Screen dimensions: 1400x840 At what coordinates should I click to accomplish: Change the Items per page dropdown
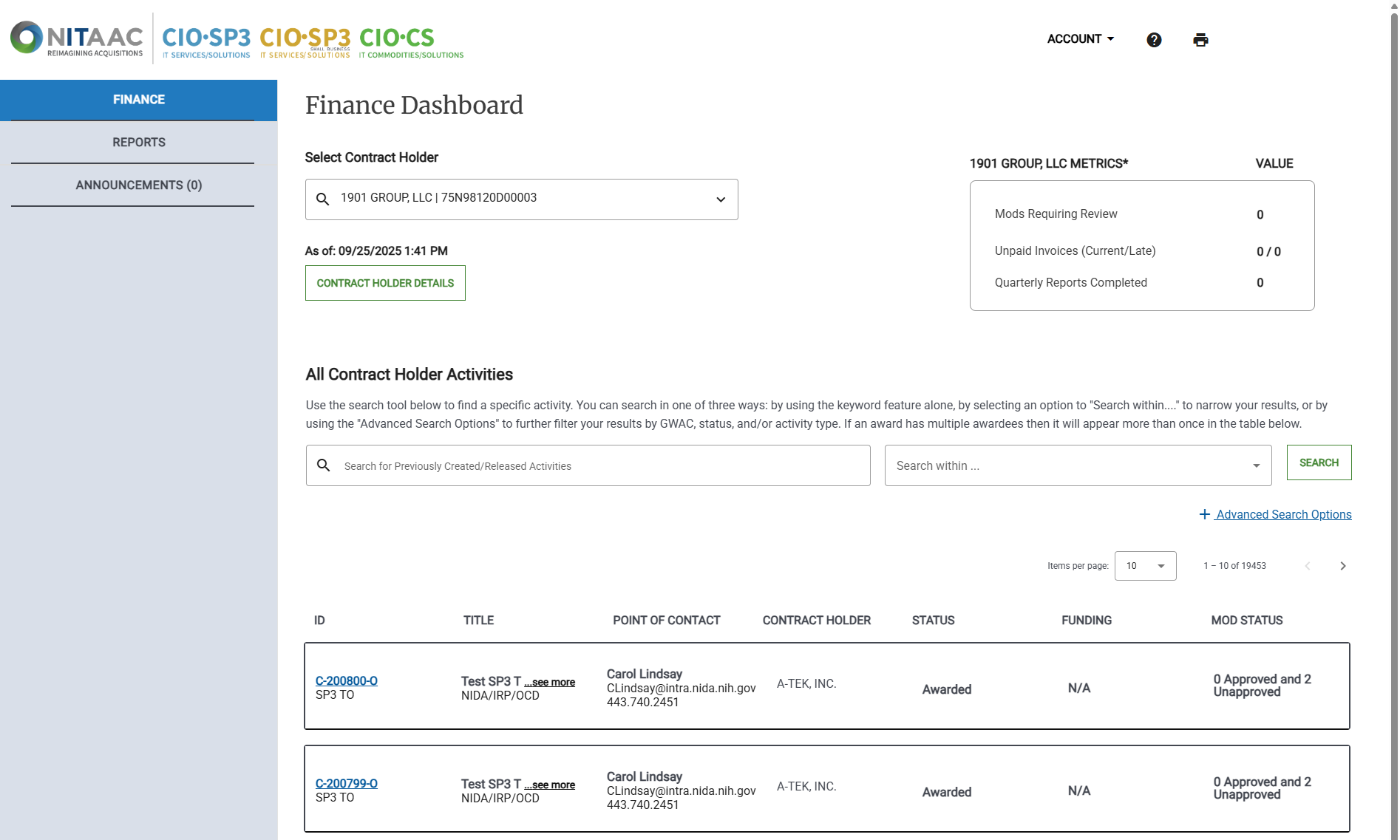[1145, 566]
